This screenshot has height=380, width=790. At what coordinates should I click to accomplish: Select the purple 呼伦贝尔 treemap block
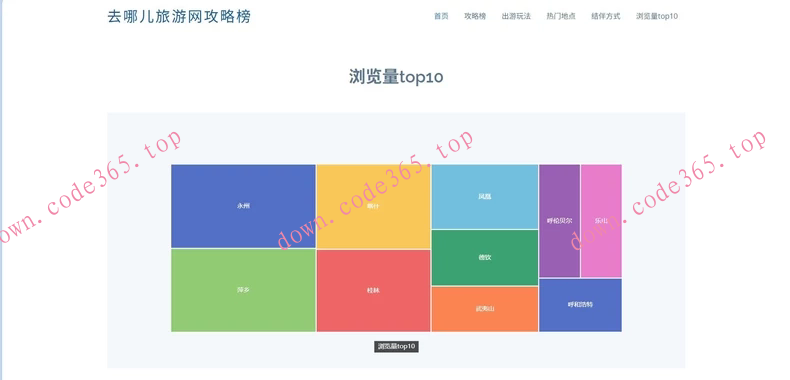[559, 221]
